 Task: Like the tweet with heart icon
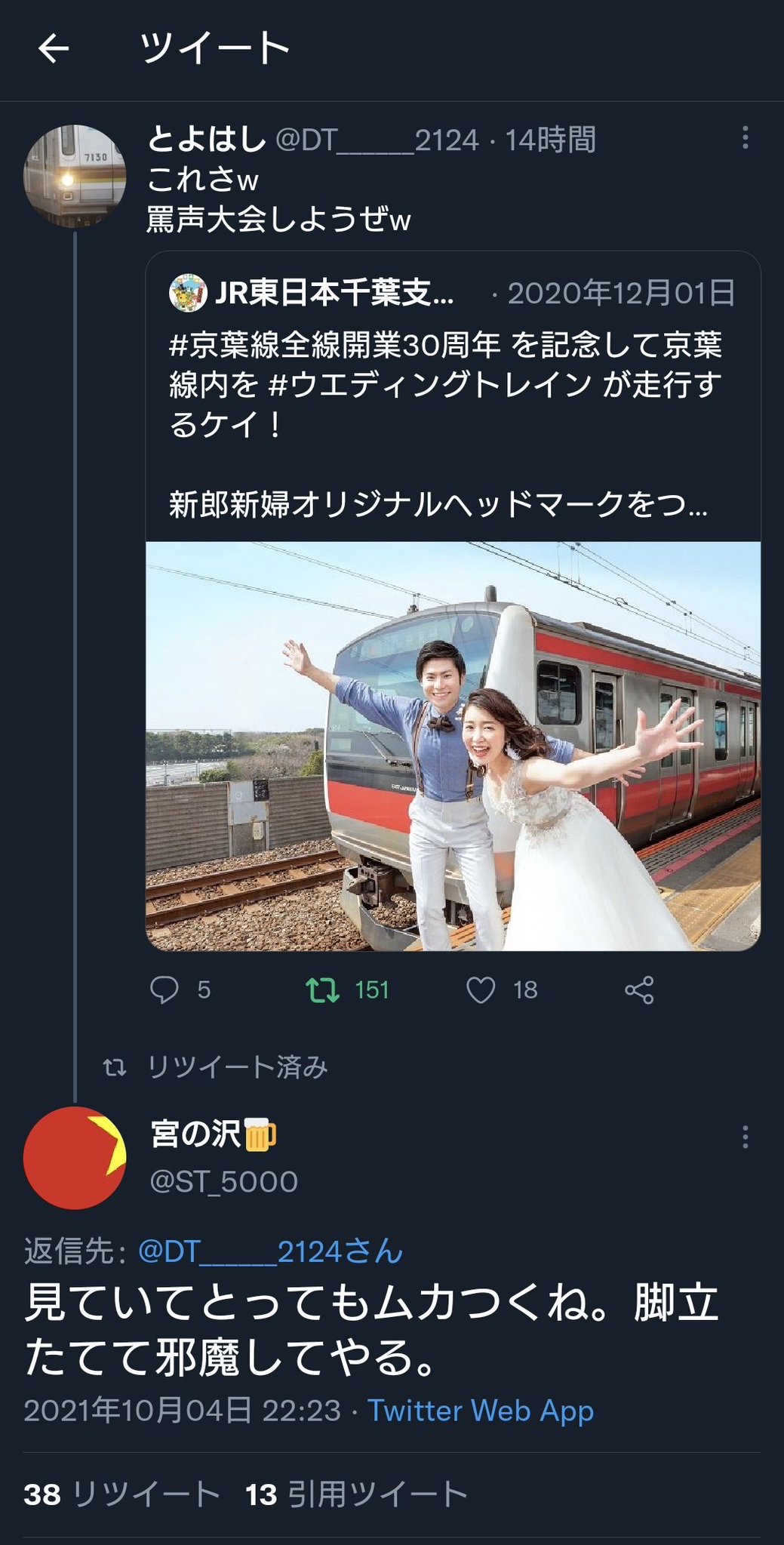[x=481, y=989]
